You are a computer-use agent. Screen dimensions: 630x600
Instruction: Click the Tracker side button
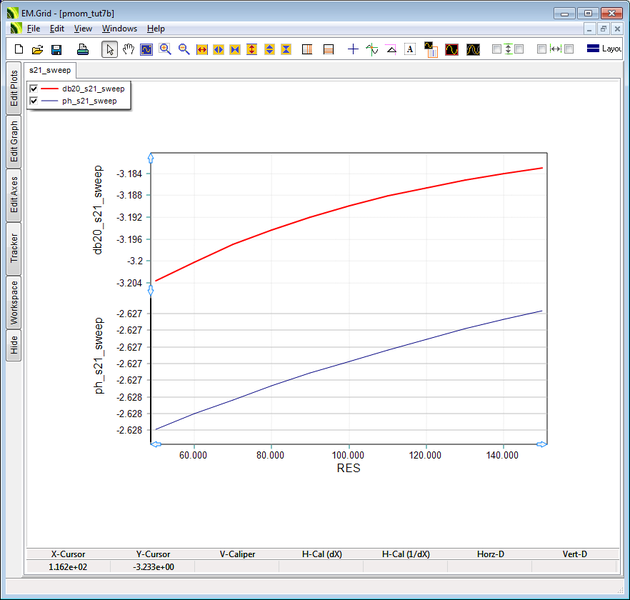(14, 248)
